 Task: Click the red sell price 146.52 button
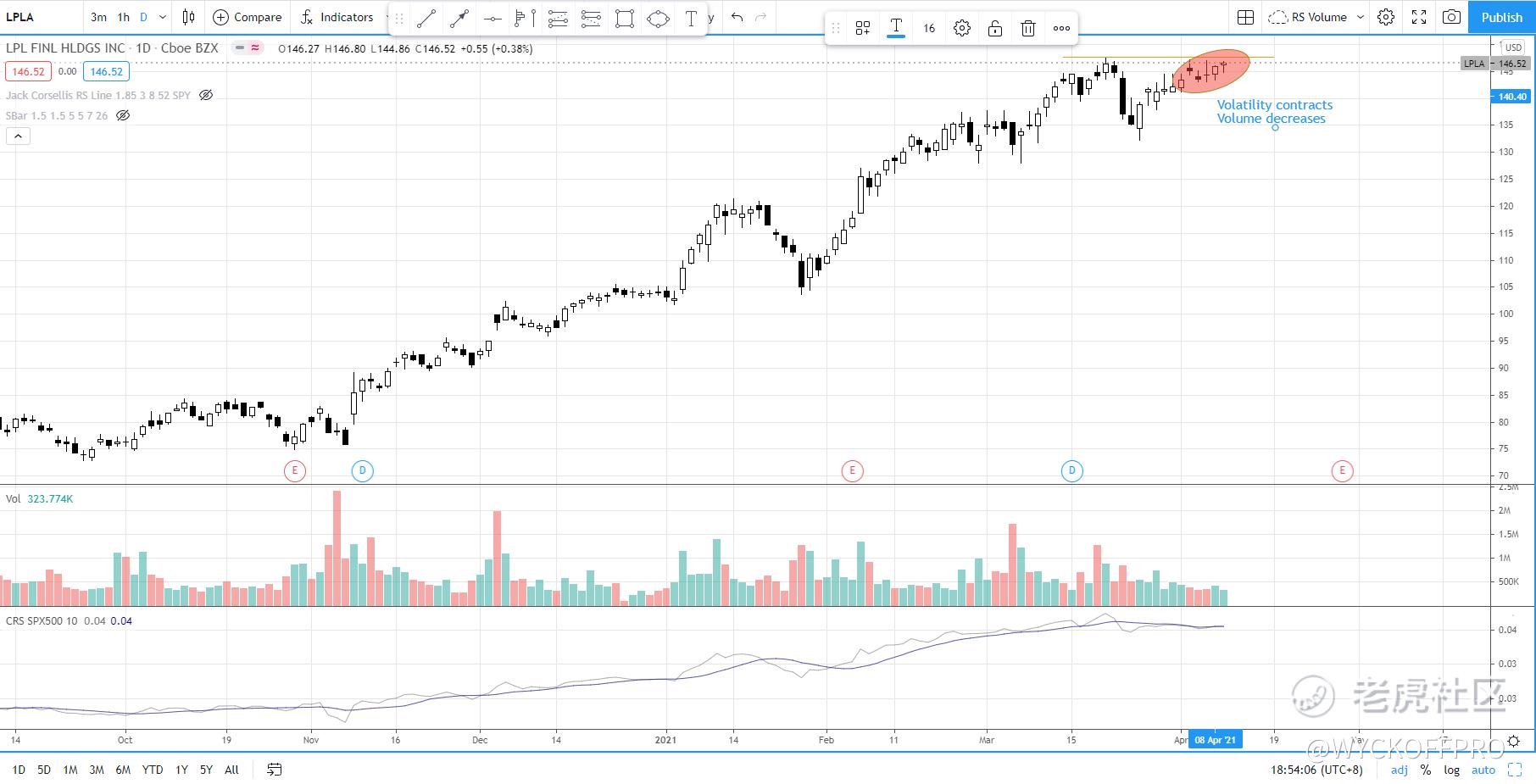pyautogui.click(x=28, y=72)
